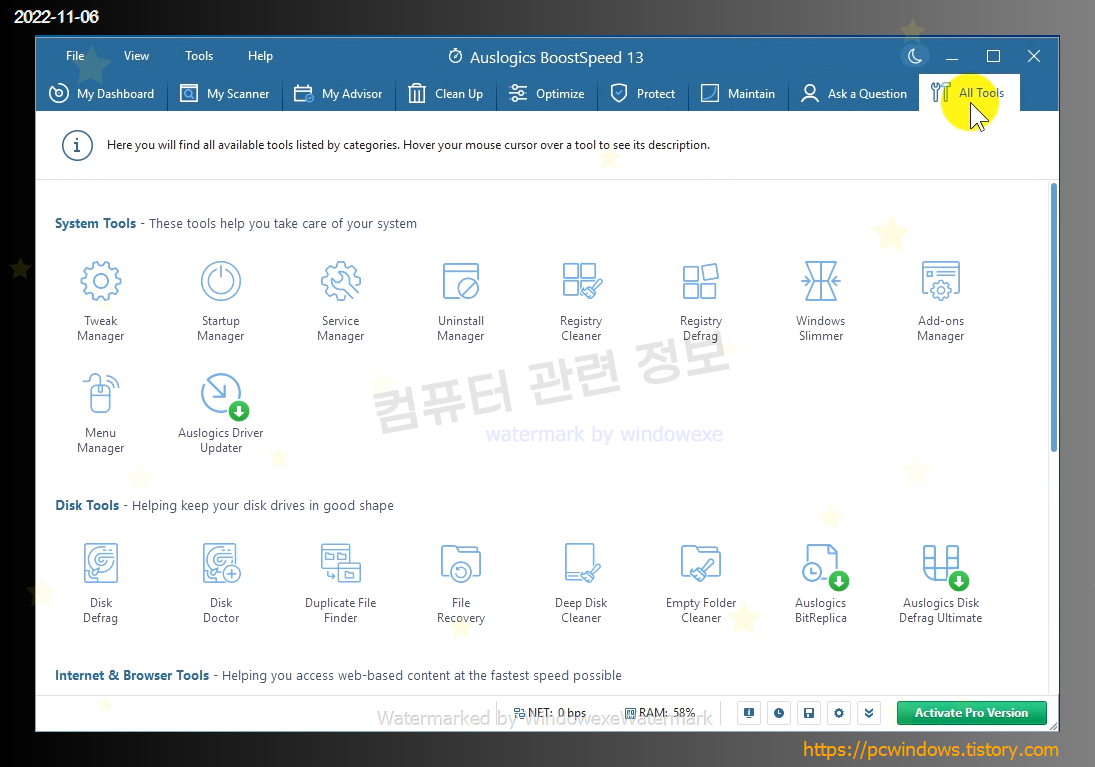This screenshot has height=767, width=1095.
Task: Click the Auslogics BoostSpeed 13 title
Action: [x=557, y=57]
